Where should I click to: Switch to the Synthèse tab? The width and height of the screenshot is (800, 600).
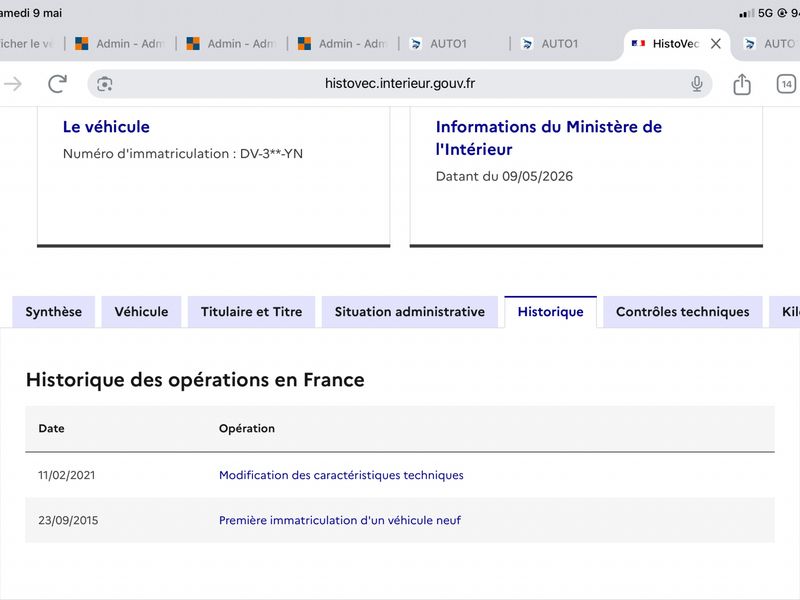click(x=54, y=312)
